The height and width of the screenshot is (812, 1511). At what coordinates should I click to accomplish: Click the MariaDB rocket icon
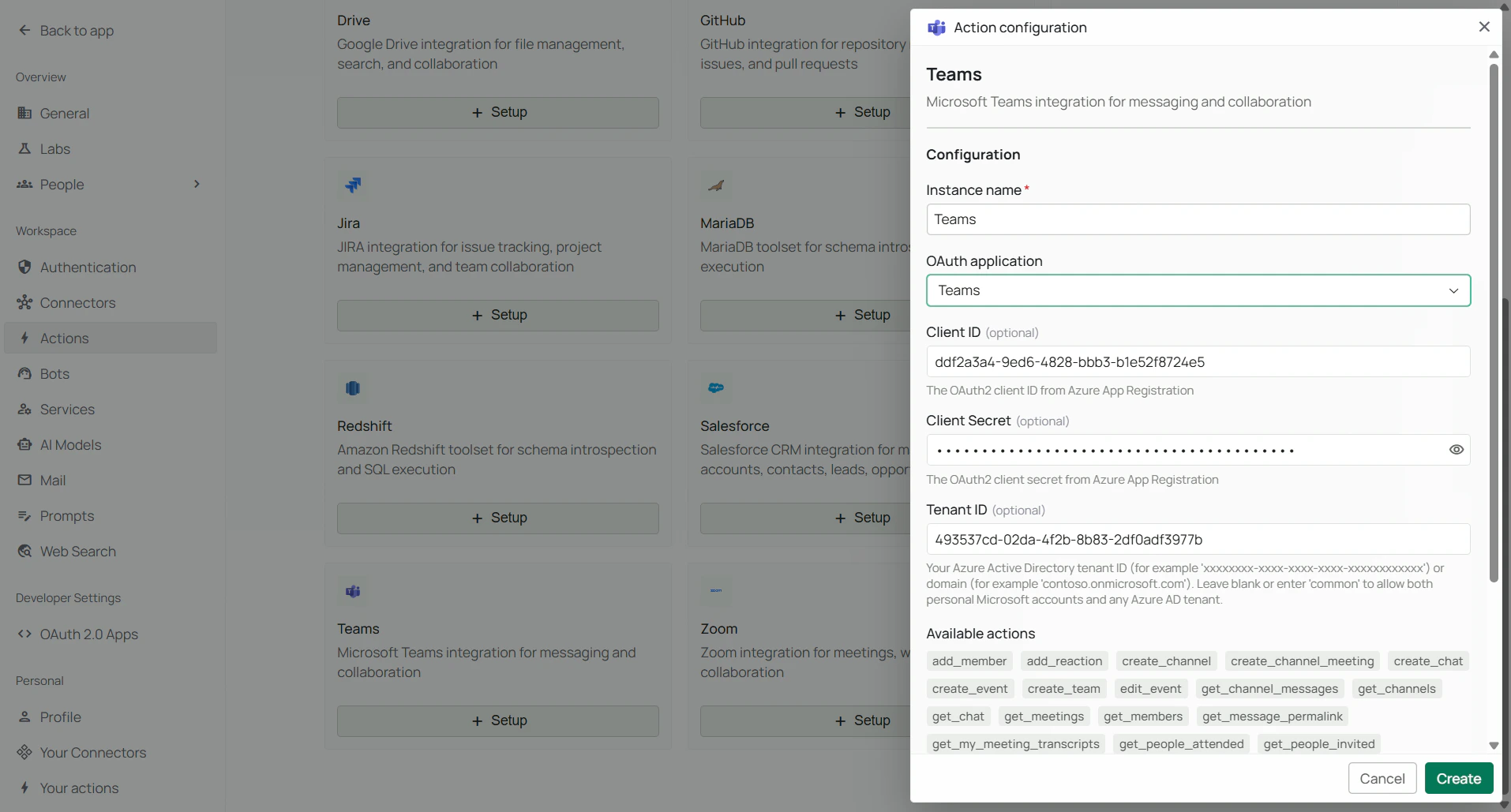[x=716, y=185]
